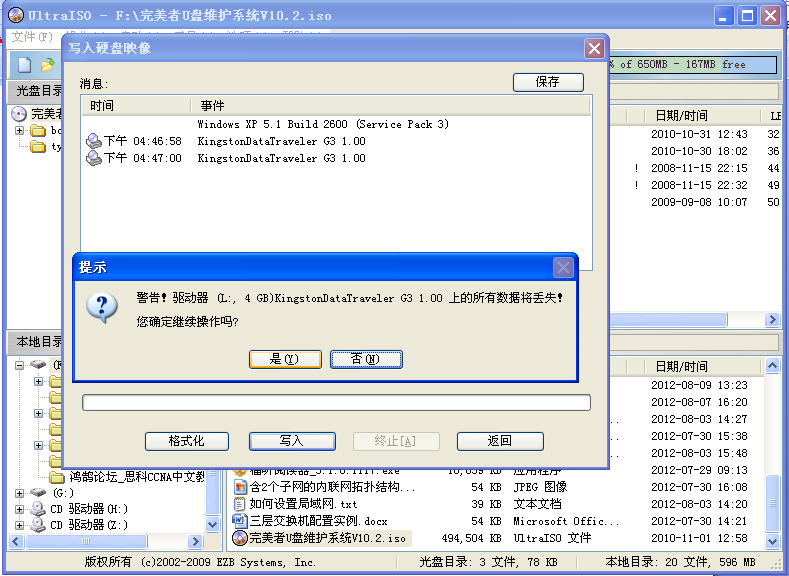Click the local tree scroll-right arrow

coord(195,541)
